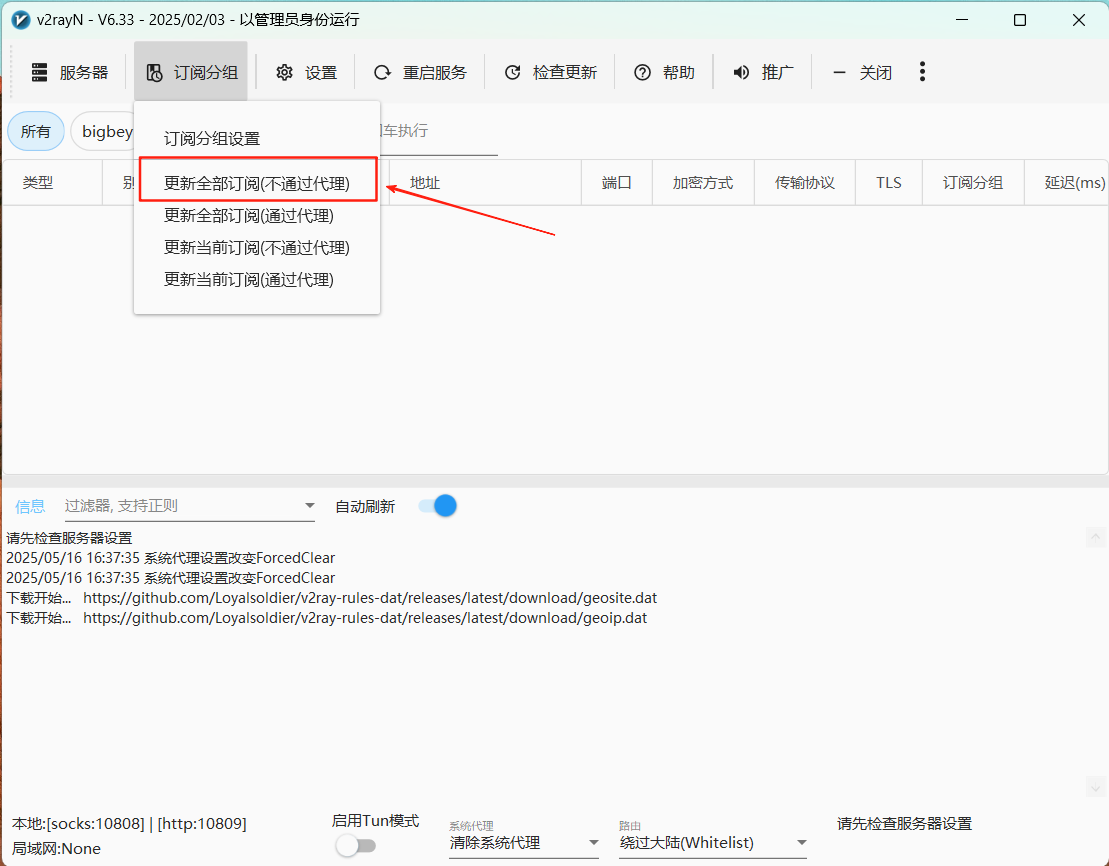Open the 服务器 (Servers) menu icon
Image resolution: width=1109 pixels, height=866 pixels.
(x=39, y=71)
